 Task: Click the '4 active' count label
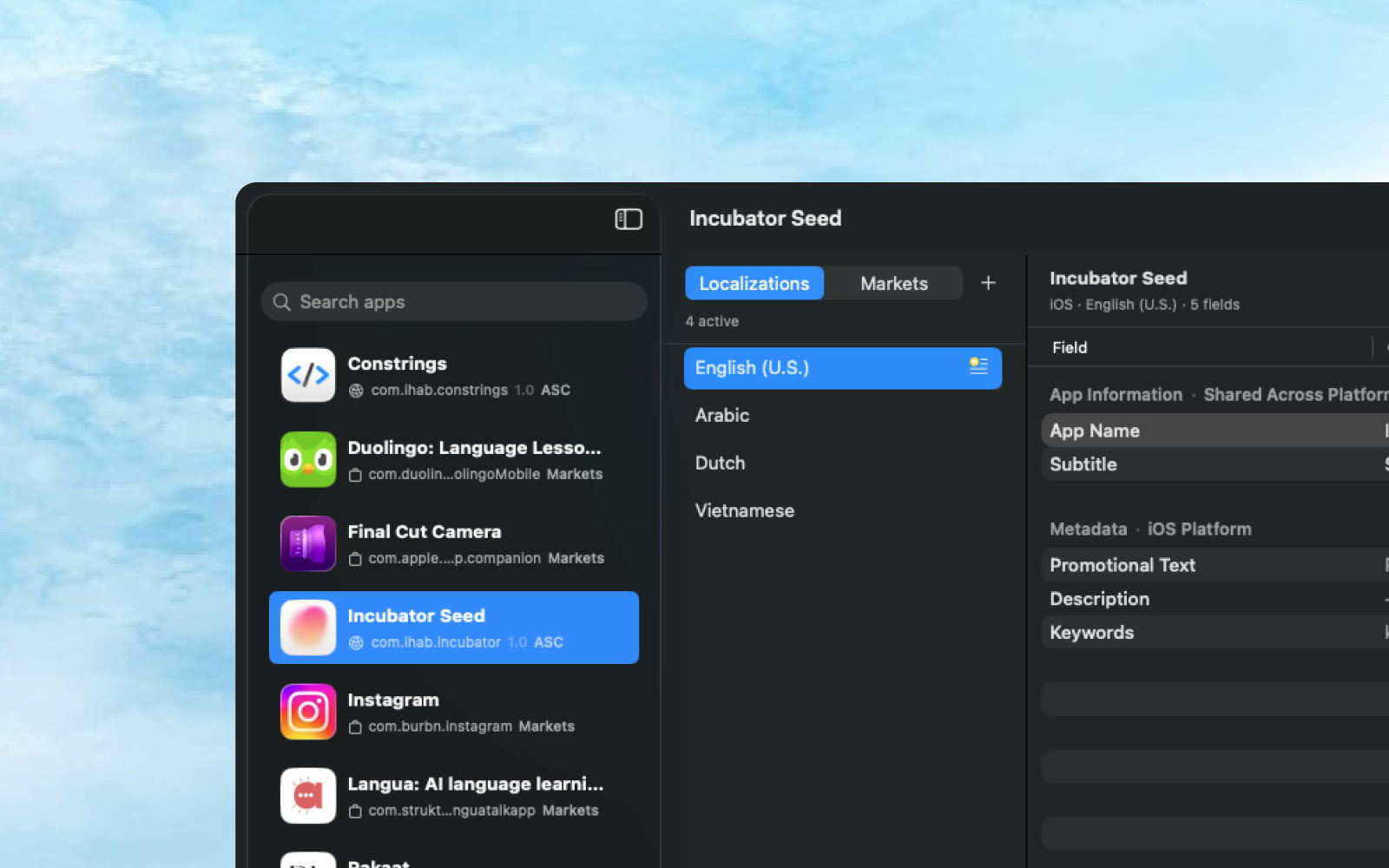coord(712,321)
